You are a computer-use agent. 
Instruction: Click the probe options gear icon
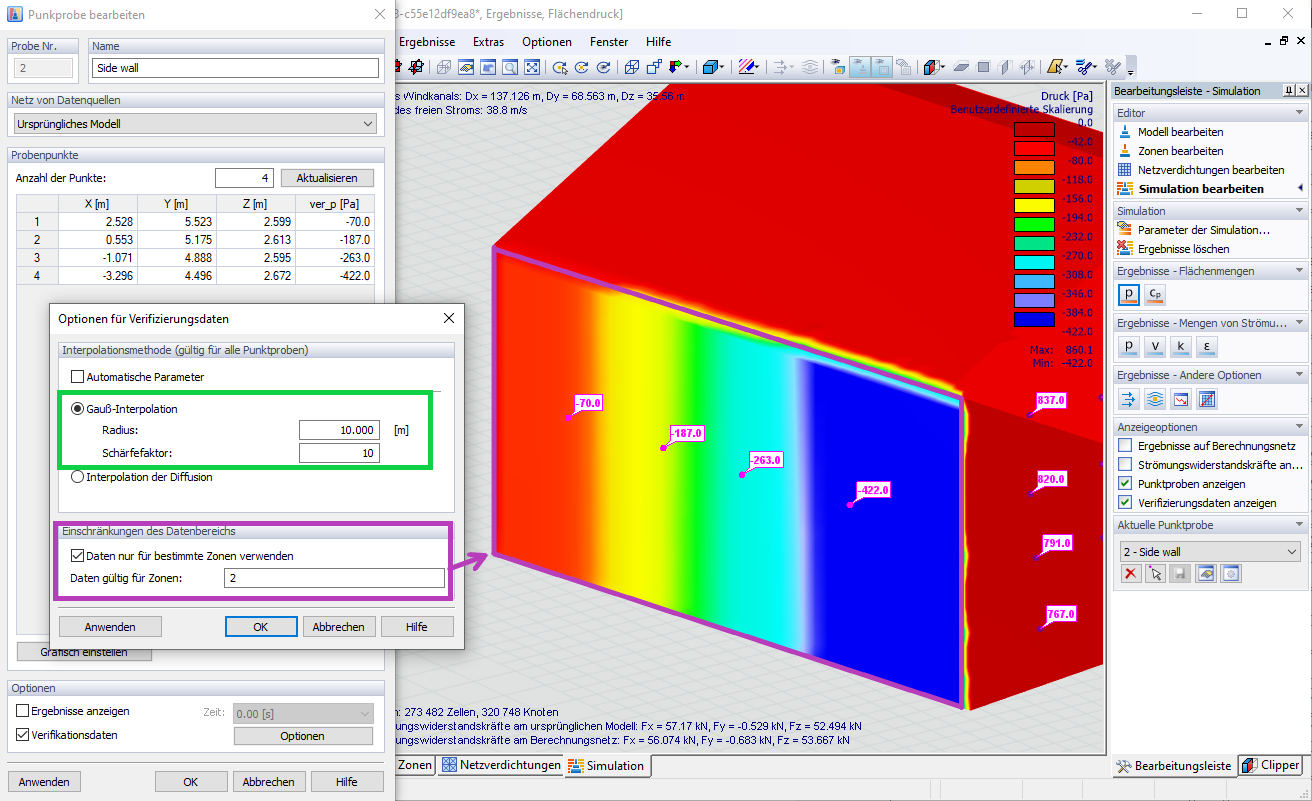click(1231, 574)
